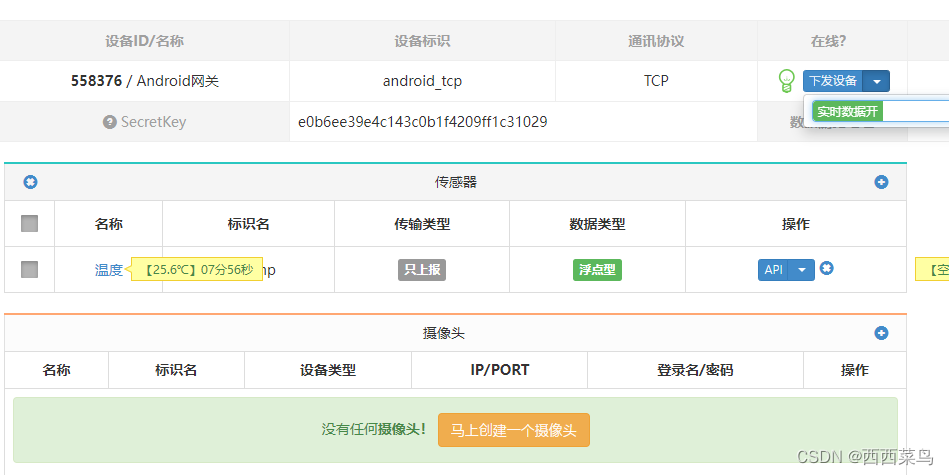Click the SecretKey value e0b6ee39e4c143c0b1f4209ff1c31029

tap(422, 122)
